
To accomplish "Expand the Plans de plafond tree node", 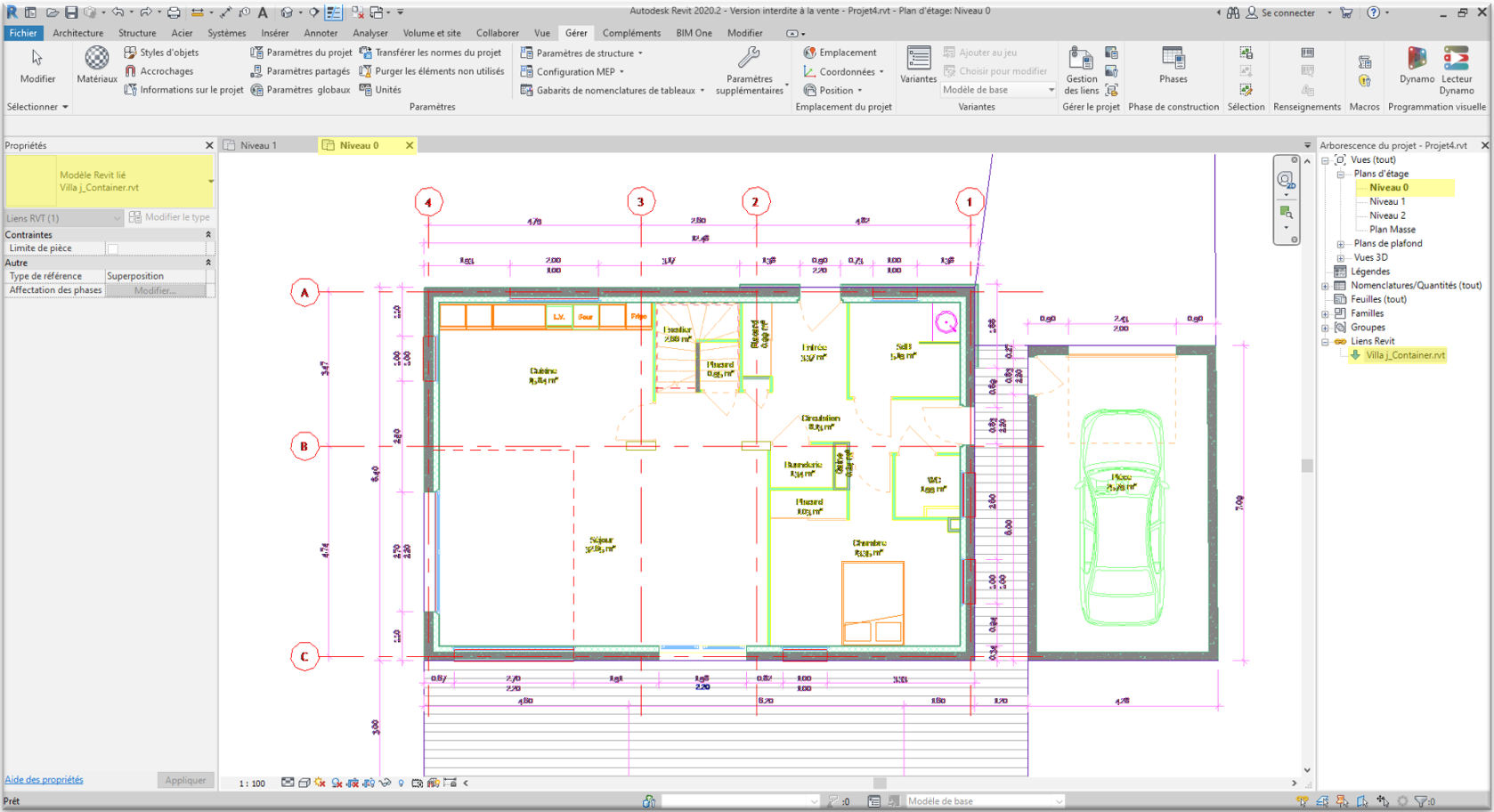I will pyautogui.click(x=1340, y=244).
